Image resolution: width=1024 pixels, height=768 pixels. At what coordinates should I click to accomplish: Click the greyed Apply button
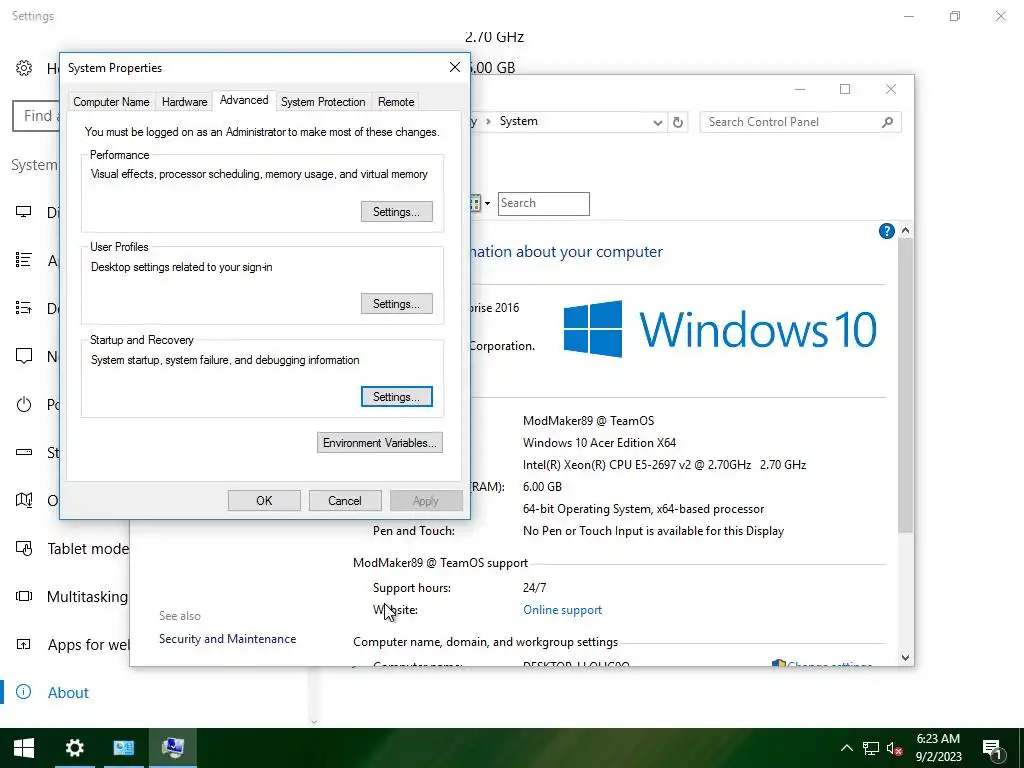(426, 501)
